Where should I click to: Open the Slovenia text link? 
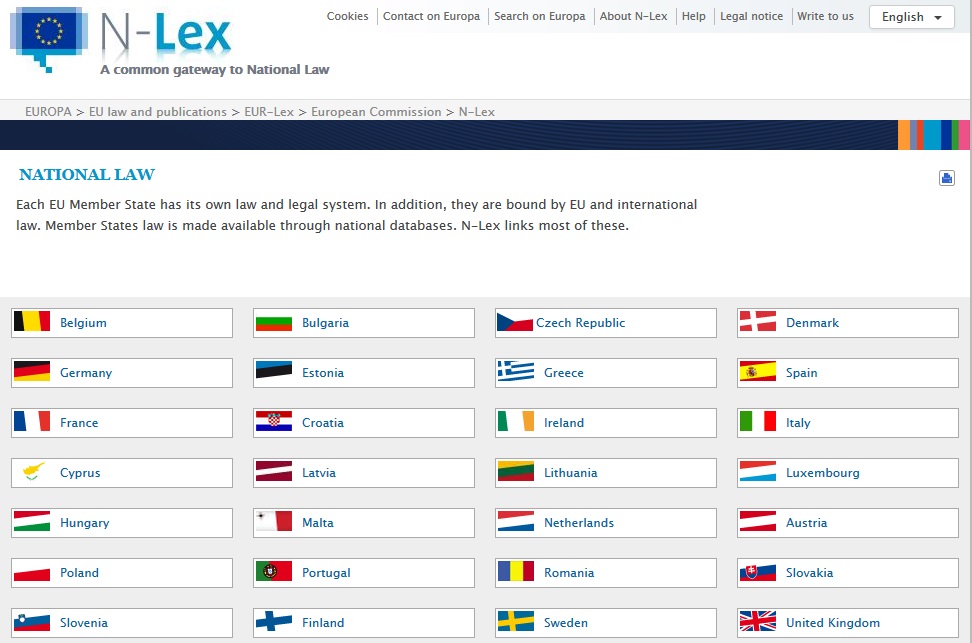point(84,623)
